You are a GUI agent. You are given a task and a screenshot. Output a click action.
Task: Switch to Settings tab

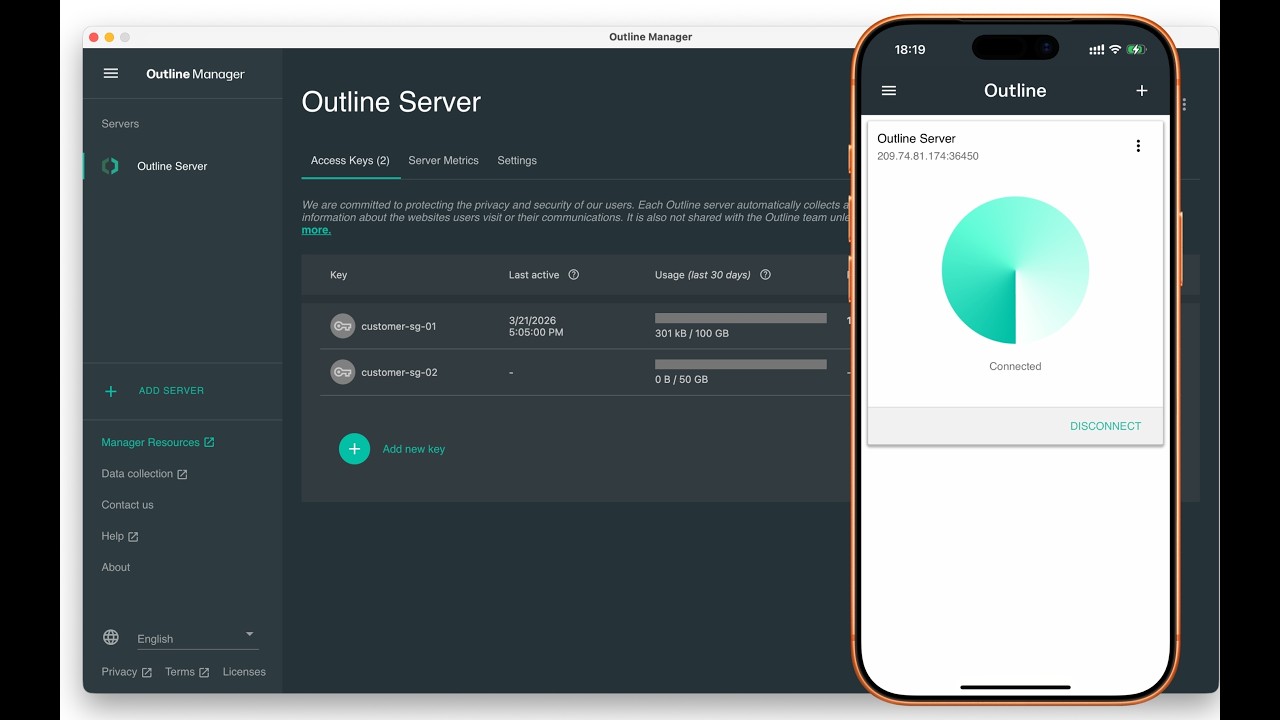pos(517,160)
